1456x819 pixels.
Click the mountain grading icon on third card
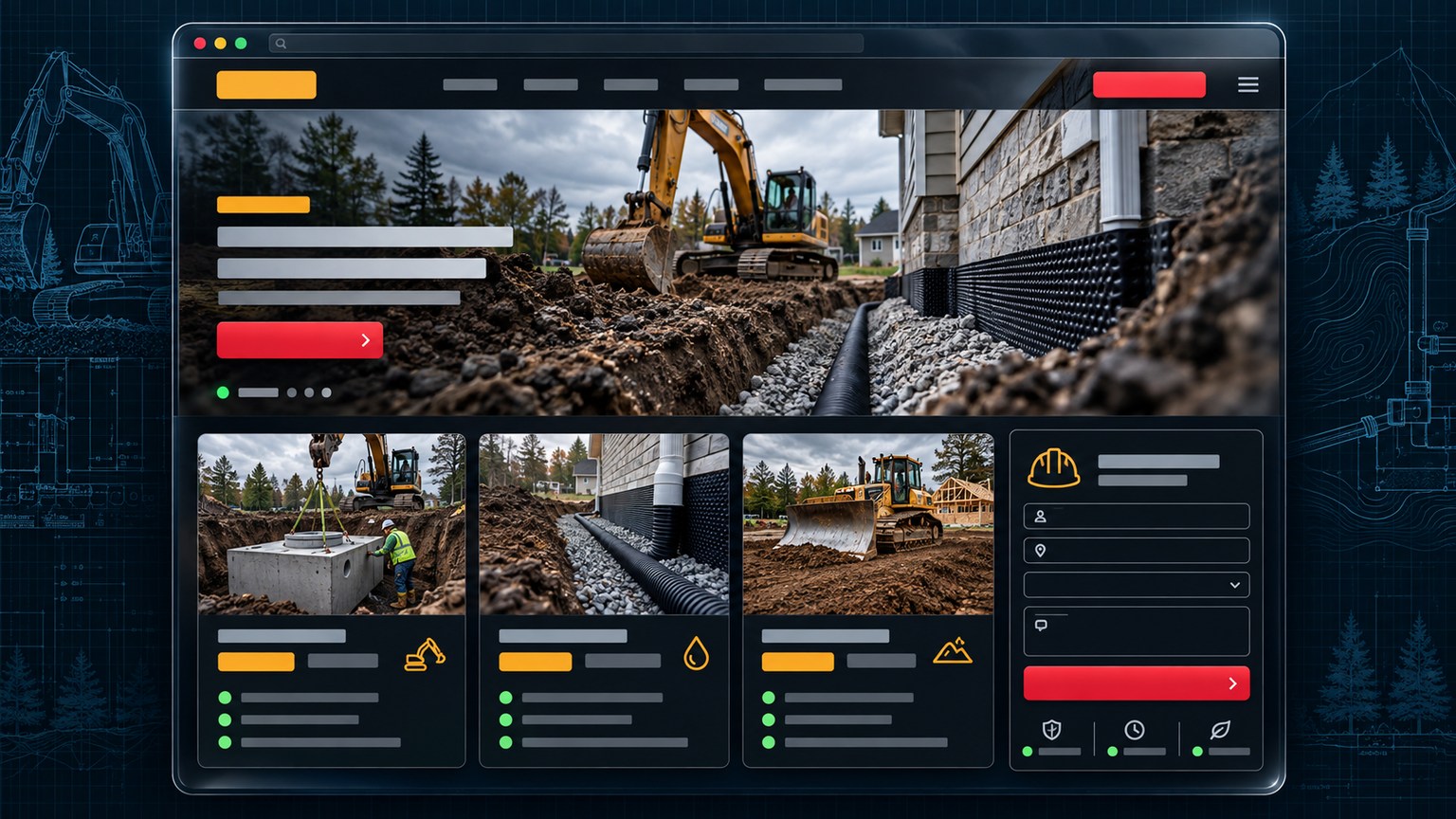coord(953,650)
